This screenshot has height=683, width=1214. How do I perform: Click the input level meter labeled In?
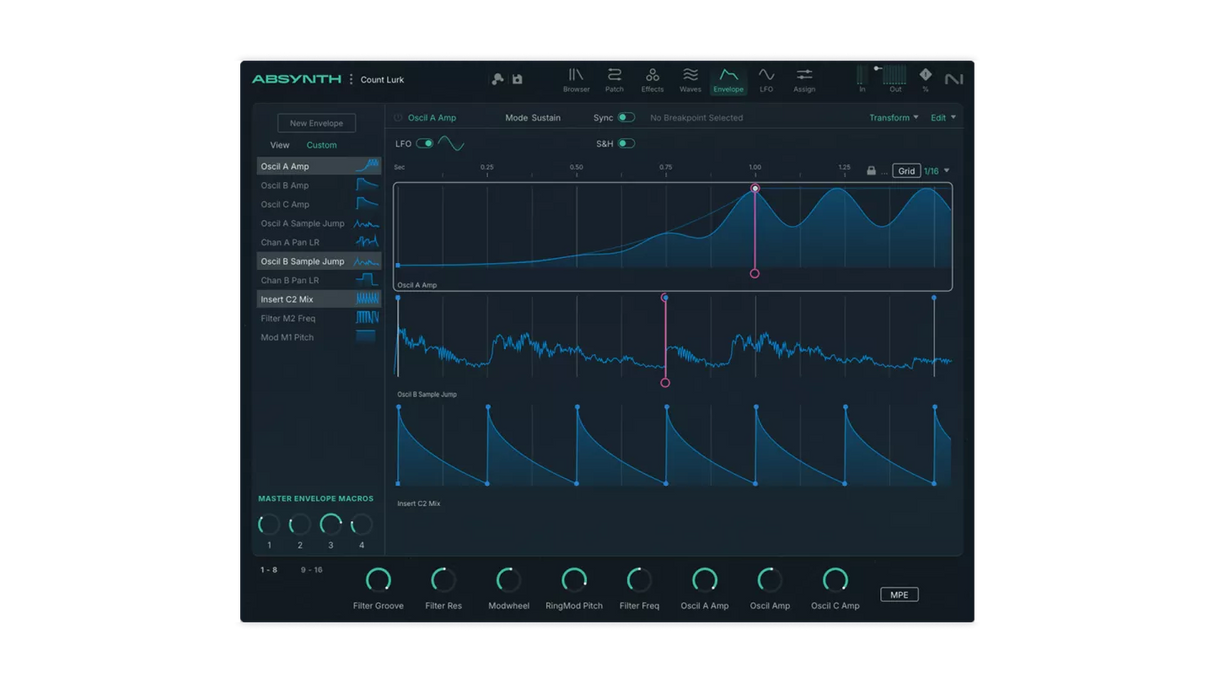(x=861, y=78)
